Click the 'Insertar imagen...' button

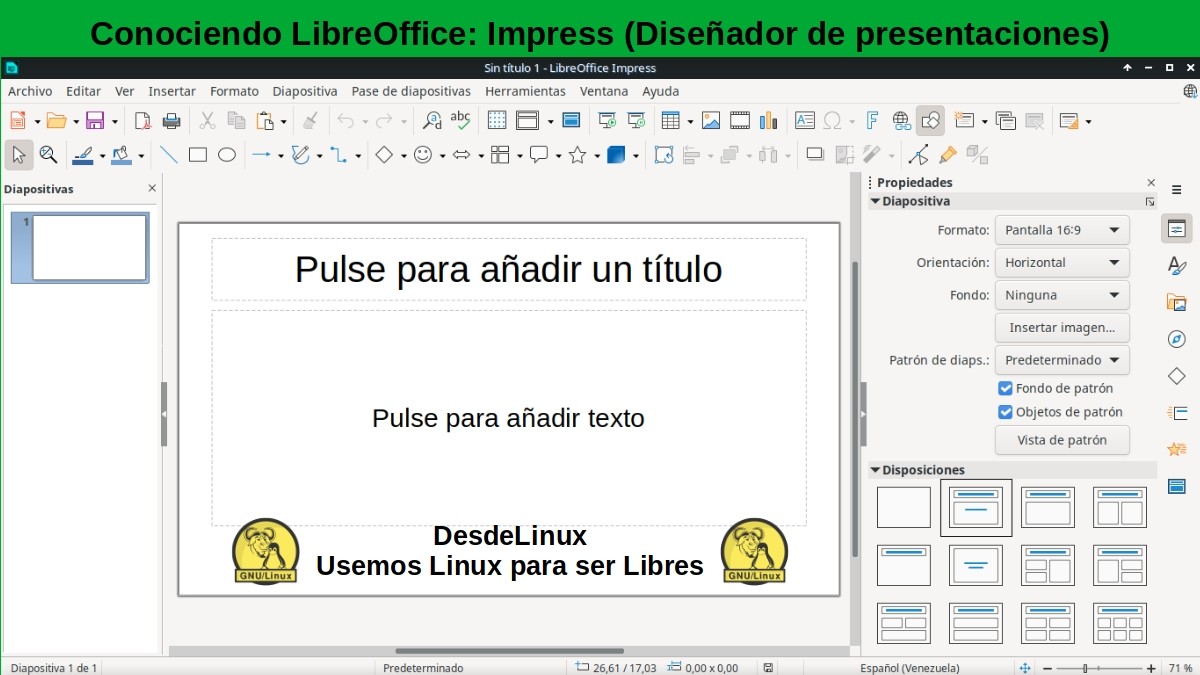[x=1062, y=327]
